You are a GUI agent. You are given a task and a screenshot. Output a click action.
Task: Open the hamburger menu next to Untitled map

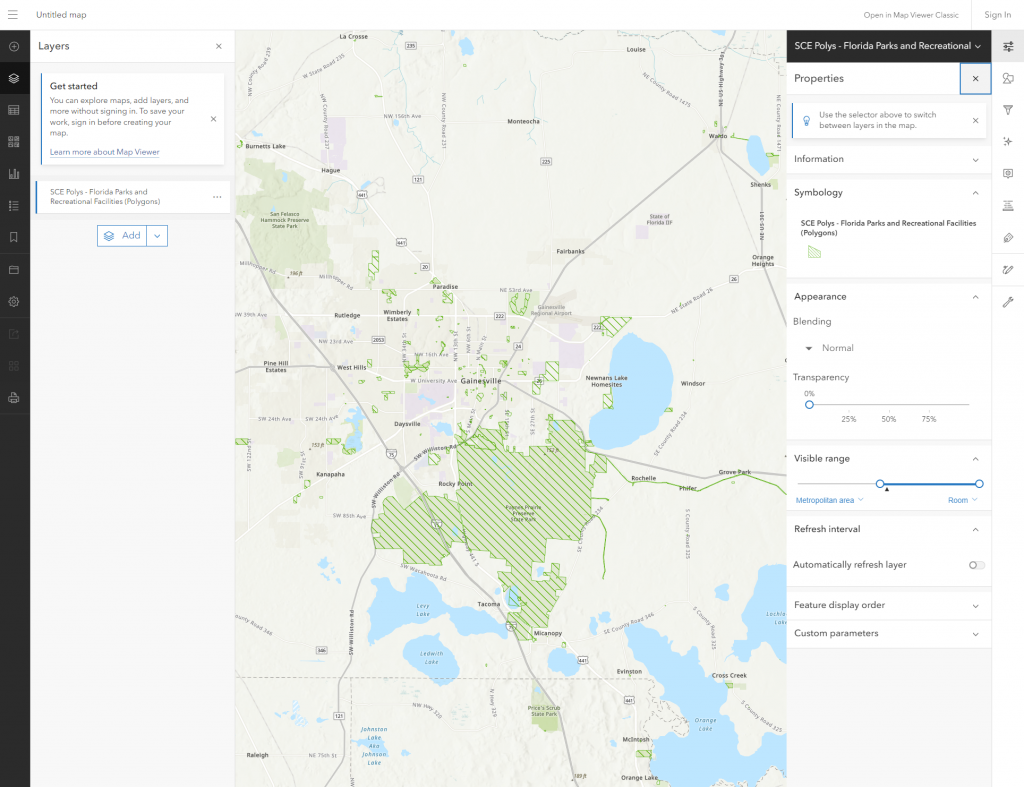coord(14,14)
